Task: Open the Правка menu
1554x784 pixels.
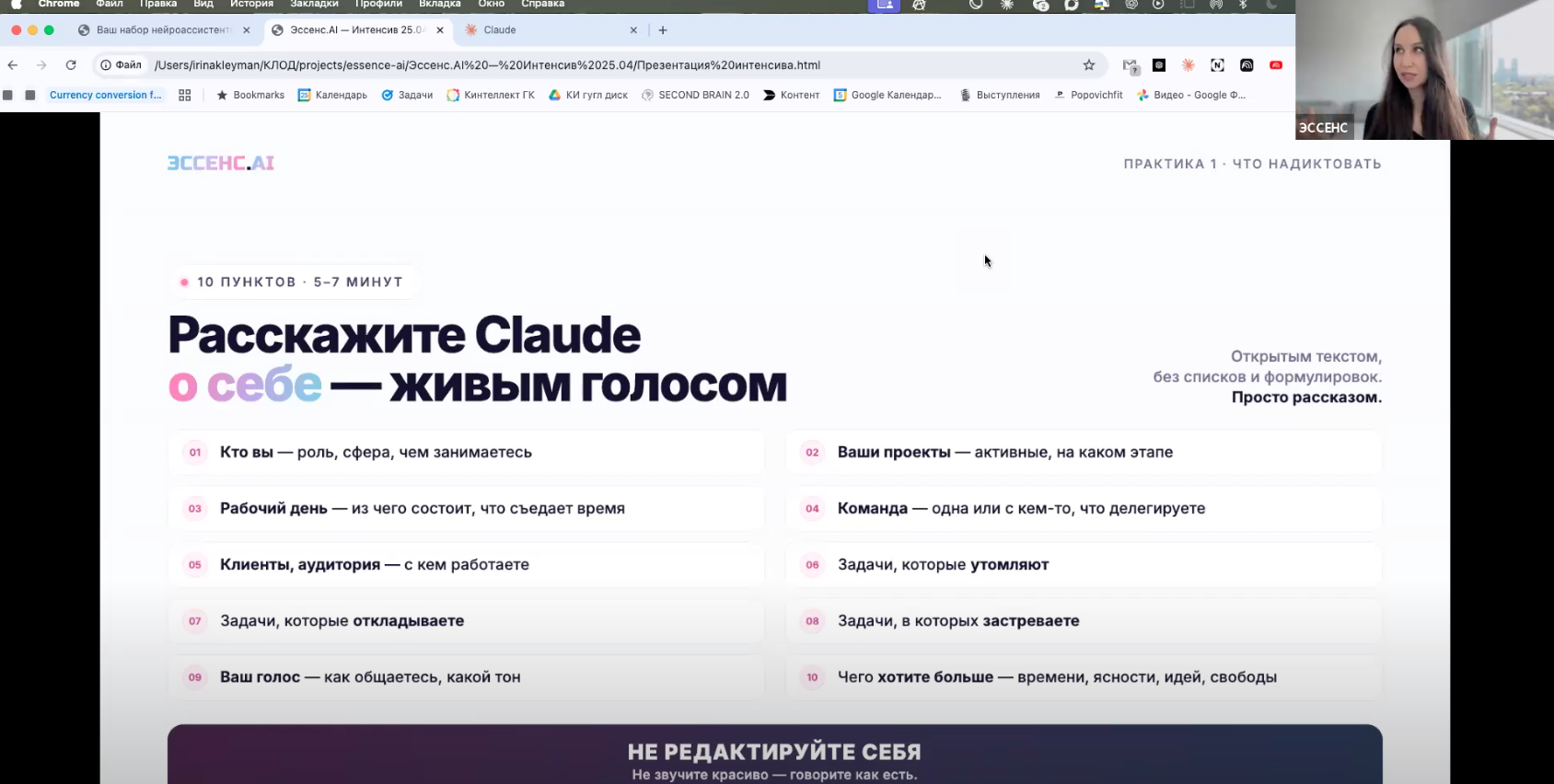Action: pos(158,4)
